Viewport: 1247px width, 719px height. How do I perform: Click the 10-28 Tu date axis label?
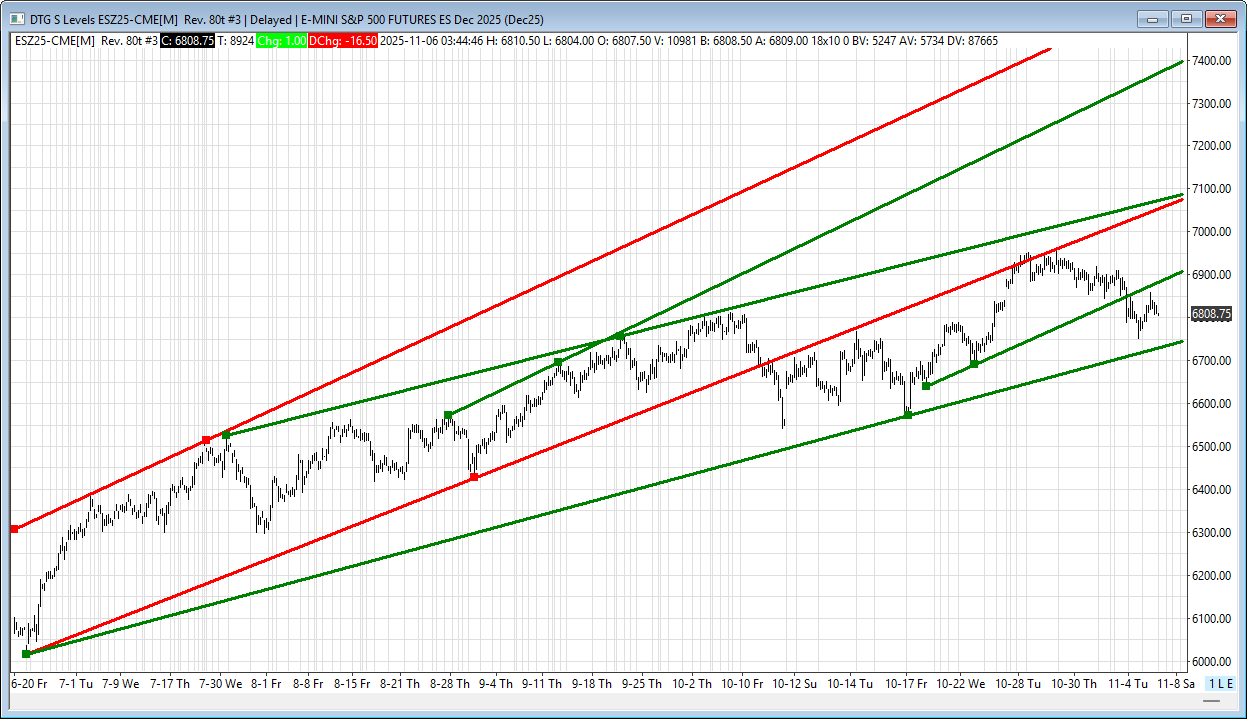point(1018,684)
